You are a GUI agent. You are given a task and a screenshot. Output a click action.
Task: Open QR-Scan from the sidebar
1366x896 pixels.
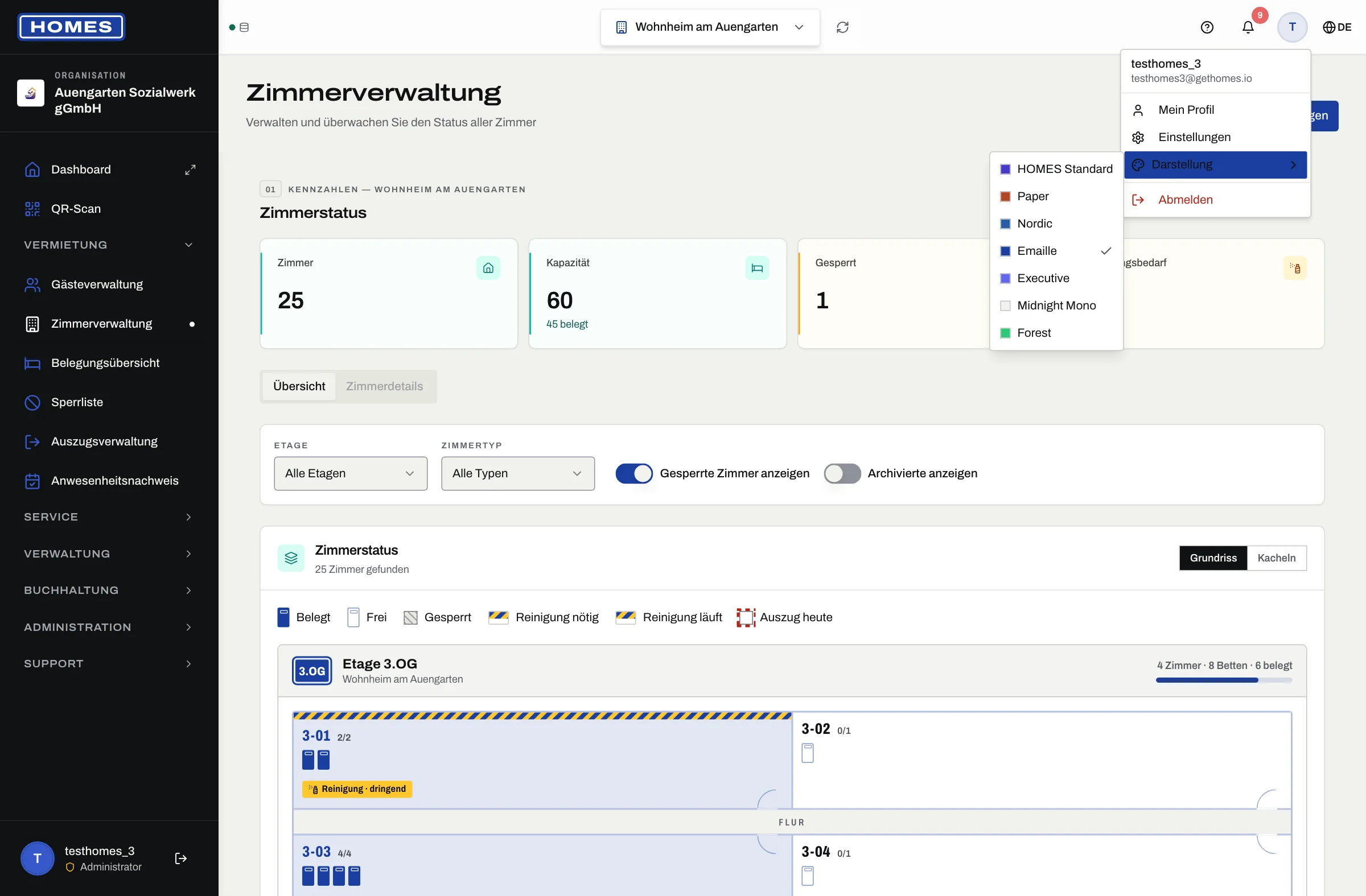tap(109, 209)
